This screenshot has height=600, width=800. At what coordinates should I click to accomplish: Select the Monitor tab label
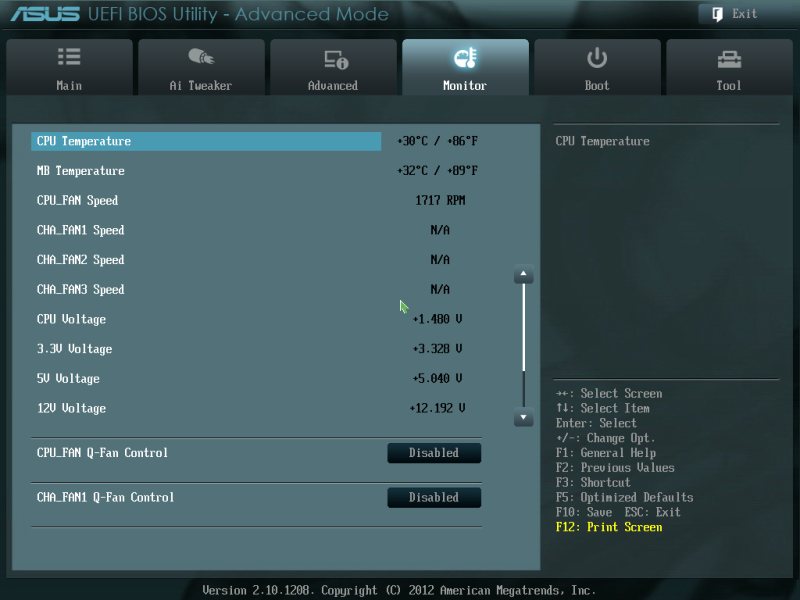coord(465,86)
